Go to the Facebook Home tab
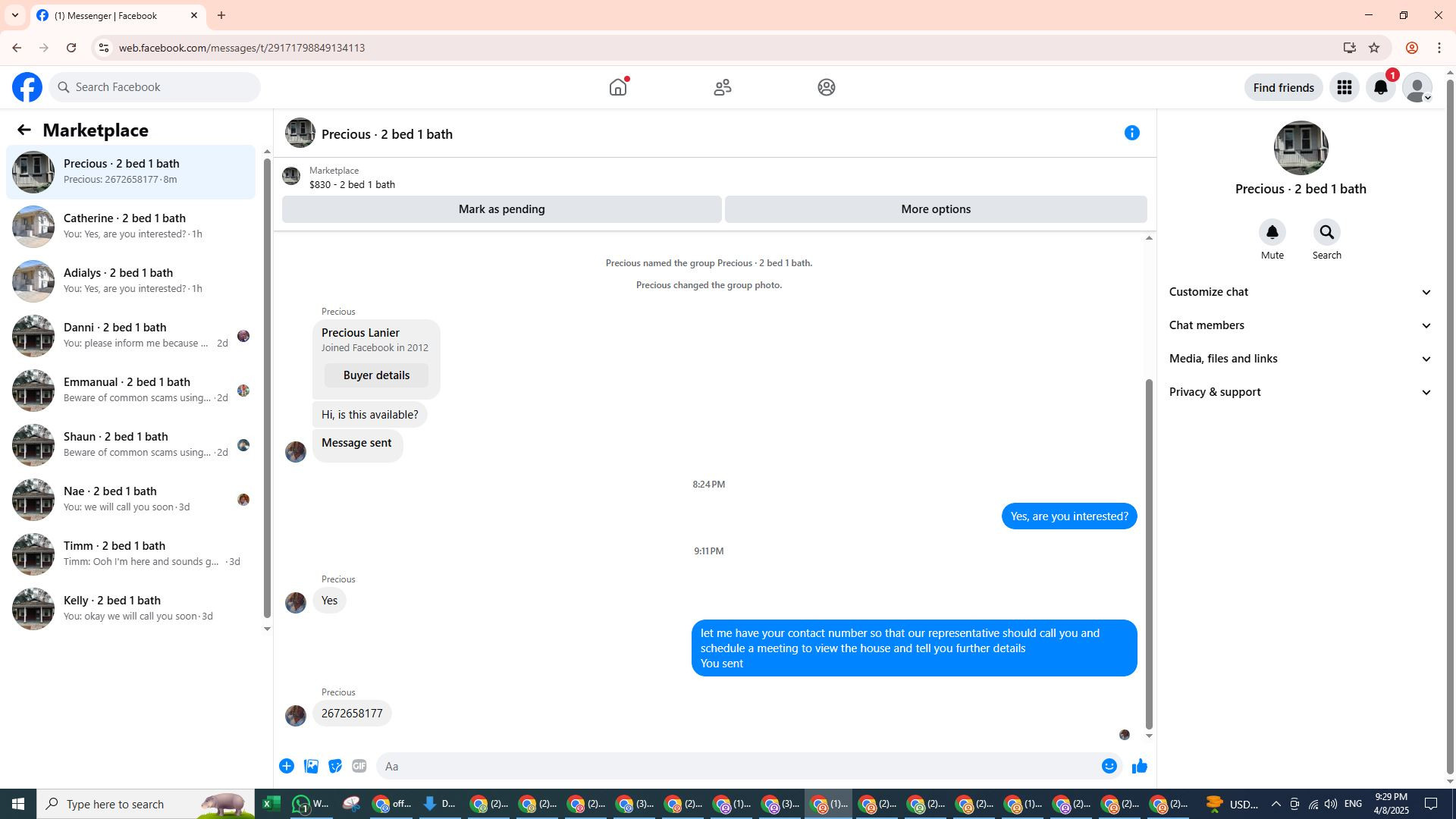The height and width of the screenshot is (819, 1456). (618, 88)
